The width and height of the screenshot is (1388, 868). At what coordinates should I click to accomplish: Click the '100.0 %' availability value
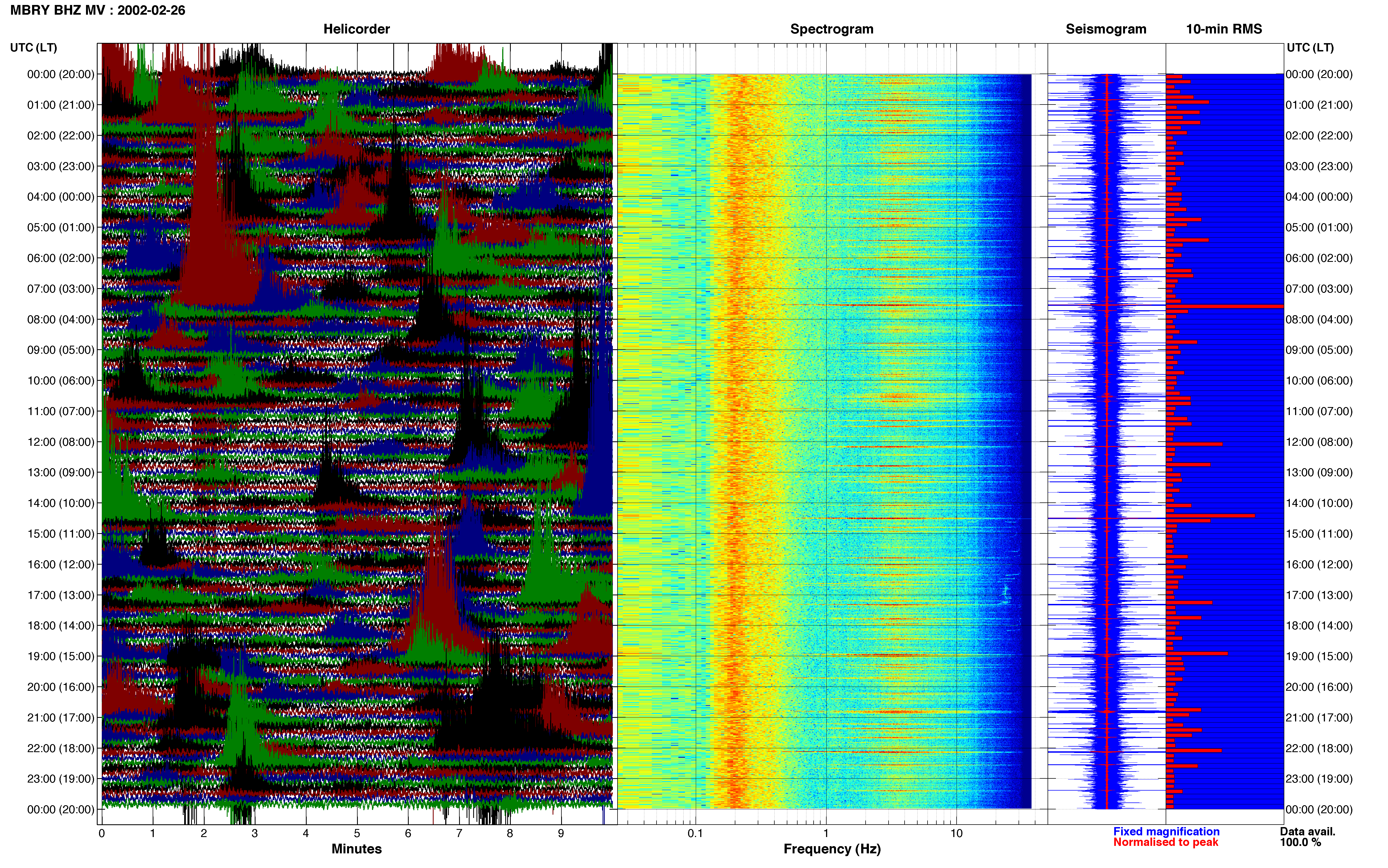(x=1300, y=842)
